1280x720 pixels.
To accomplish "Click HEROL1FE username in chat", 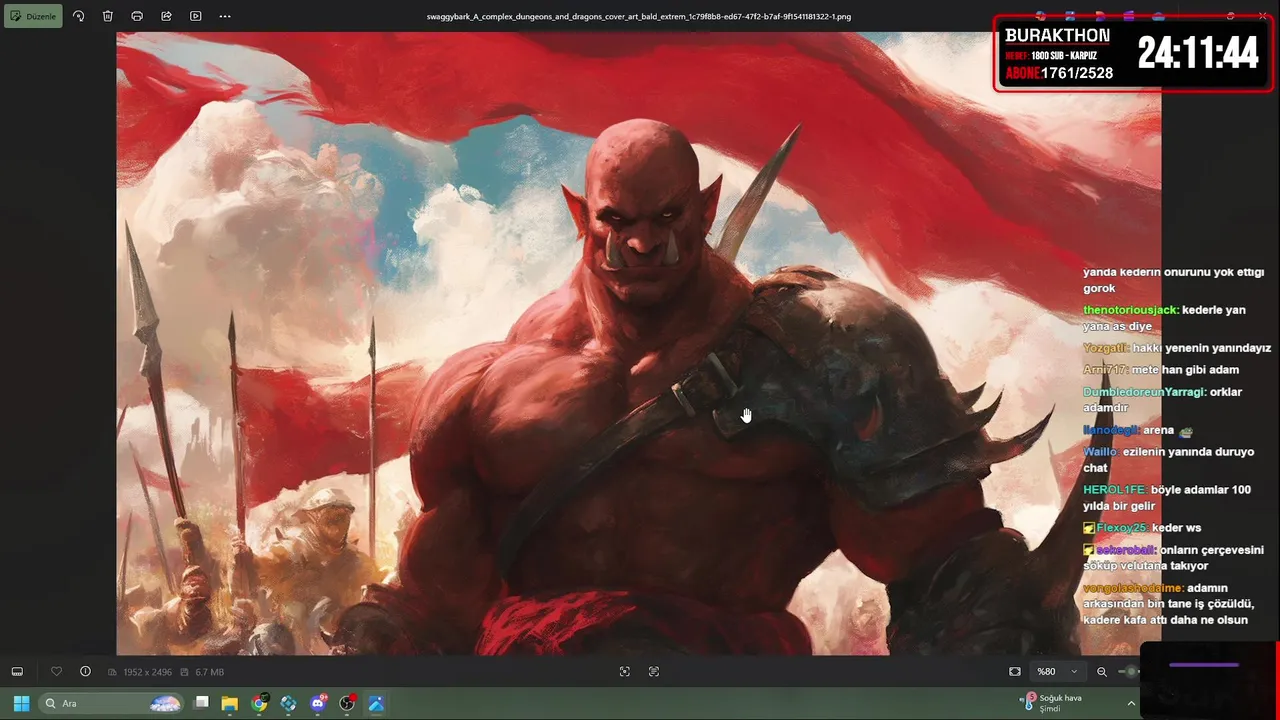I will pos(1114,490).
